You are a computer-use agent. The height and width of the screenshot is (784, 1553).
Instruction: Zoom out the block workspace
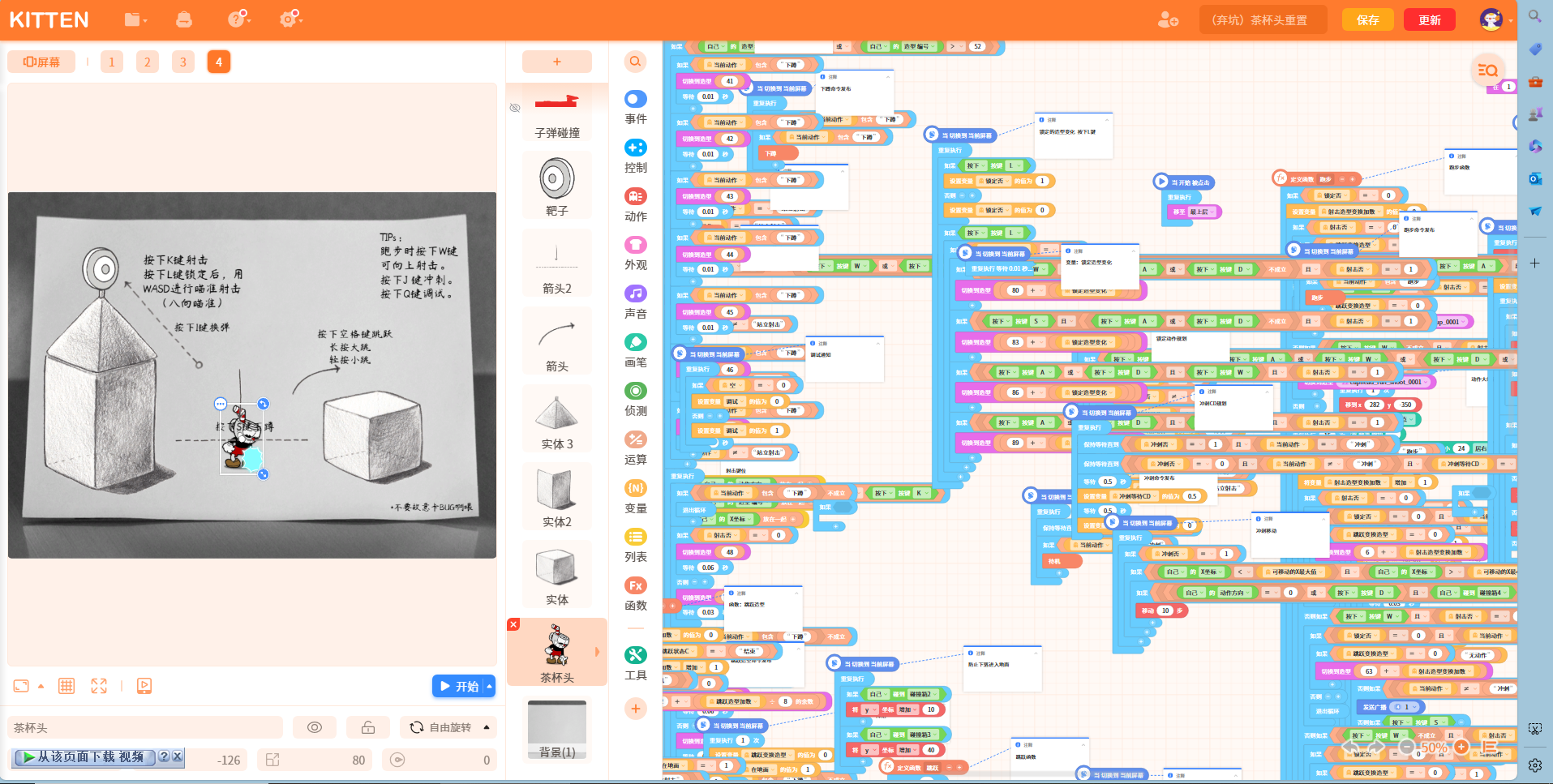[x=1407, y=748]
